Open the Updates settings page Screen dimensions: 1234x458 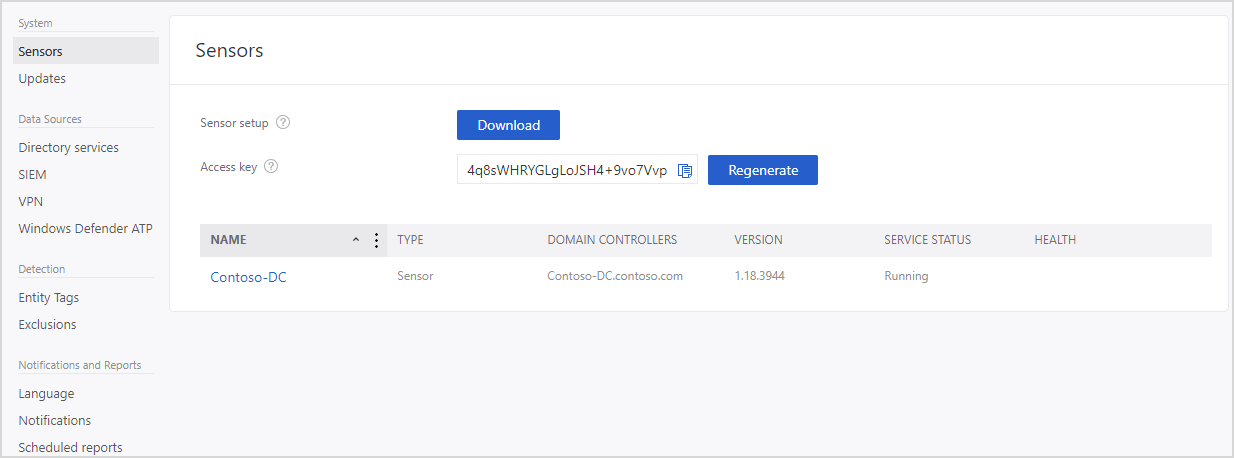(x=42, y=78)
